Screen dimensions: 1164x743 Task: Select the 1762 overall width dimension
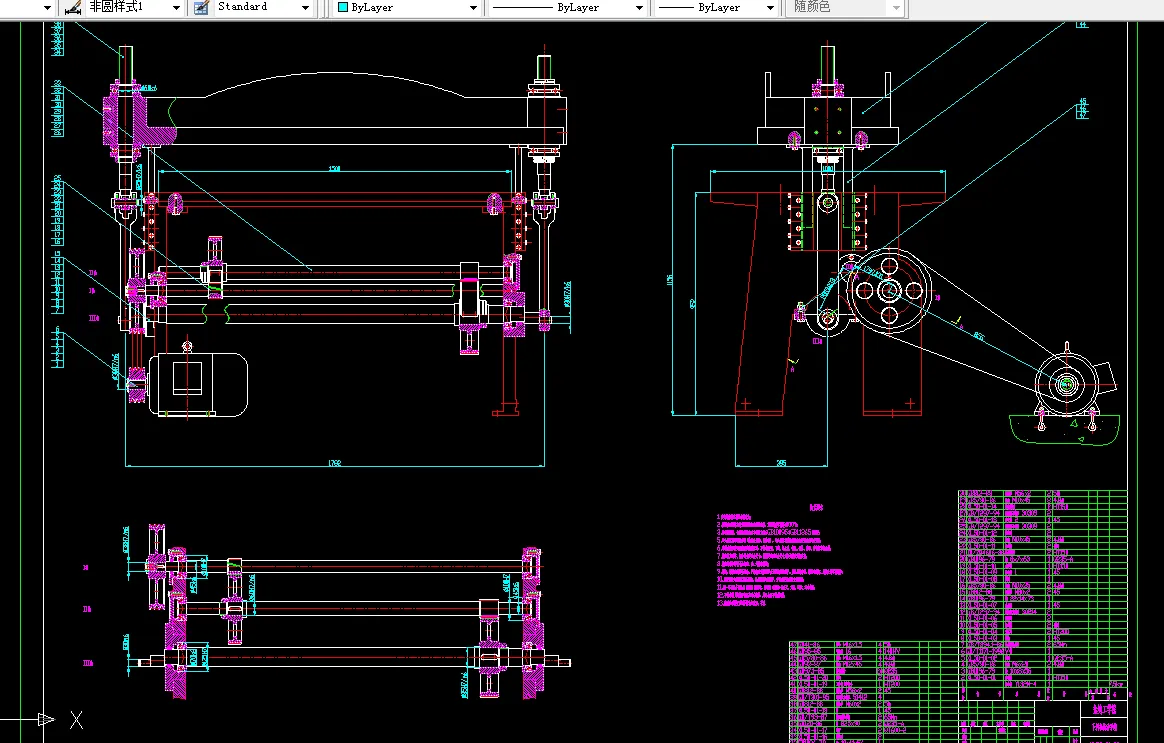point(334,463)
